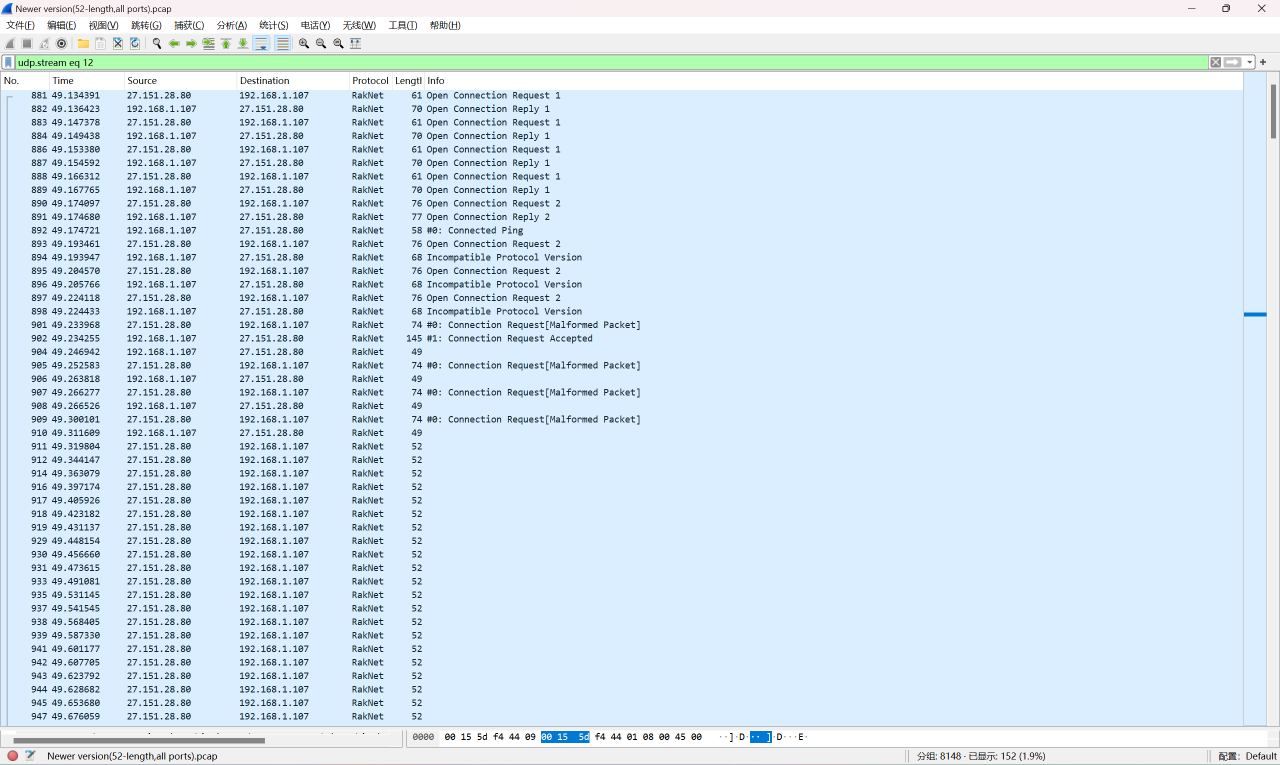
Task: Jump to the first packet icon
Action: [x=226, y=44]
